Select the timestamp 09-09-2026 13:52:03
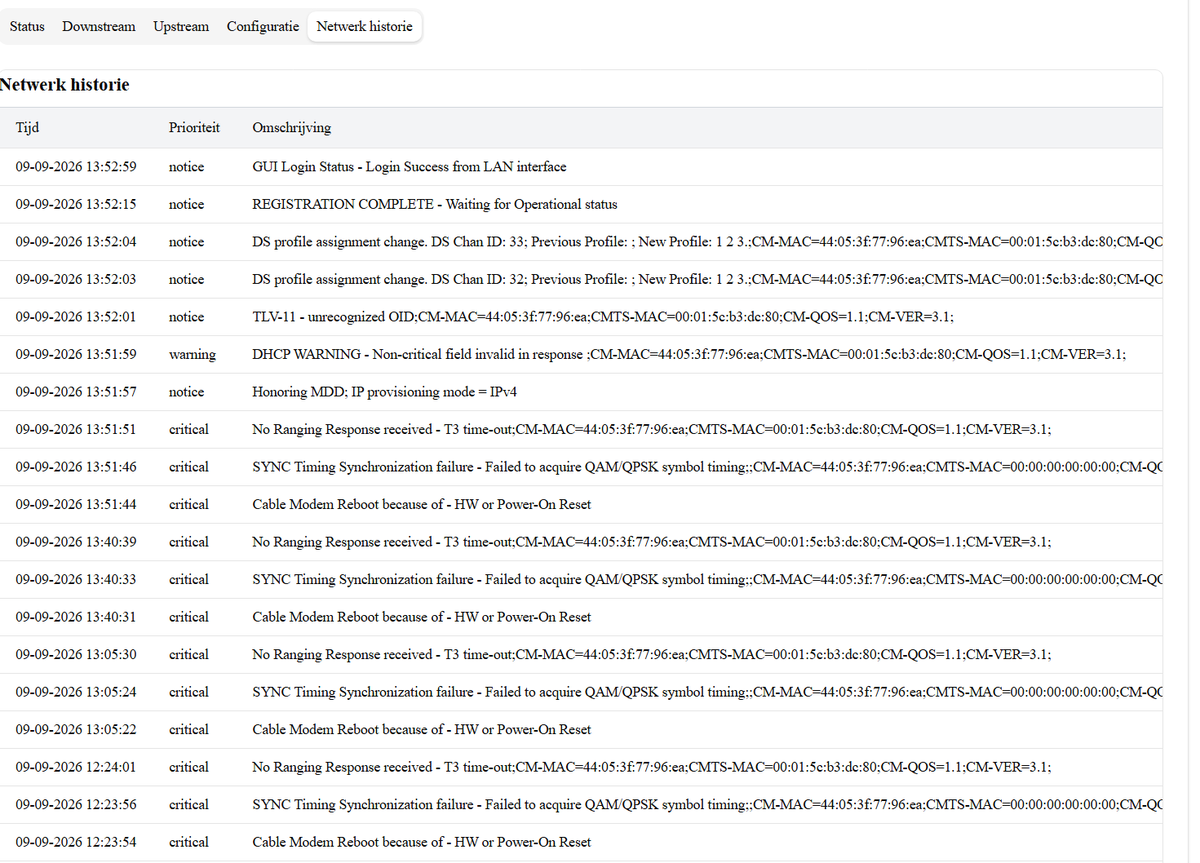The width and height of the screenshot is (1200, 863). click(x=76, y=279)
